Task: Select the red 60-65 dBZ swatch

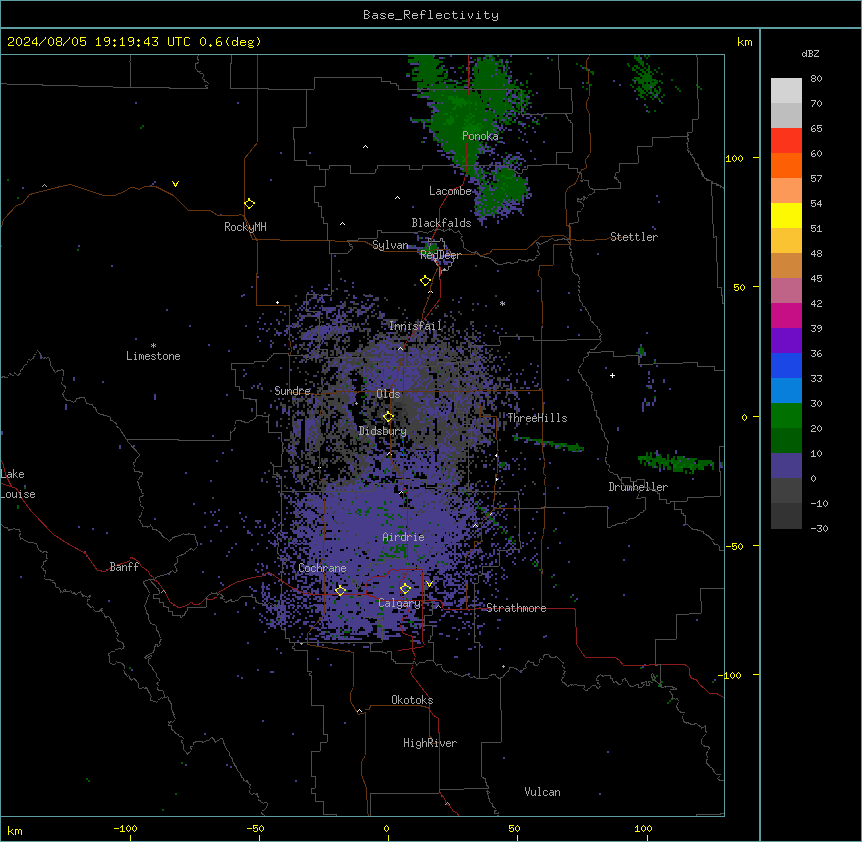Action: (786, 140)
